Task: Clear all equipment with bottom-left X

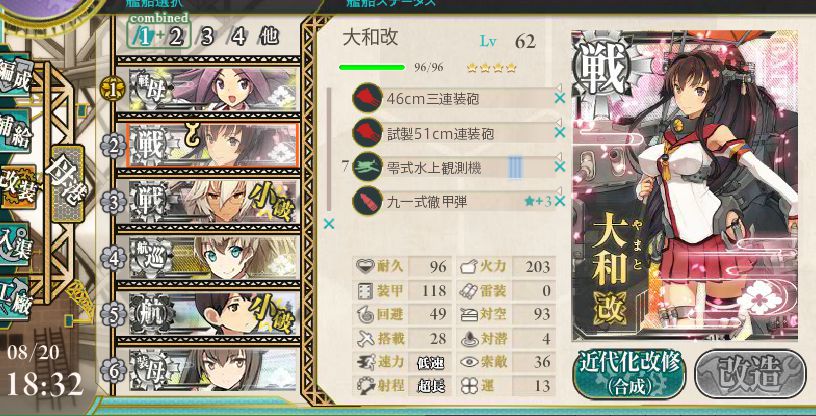Action: (329, 224)
